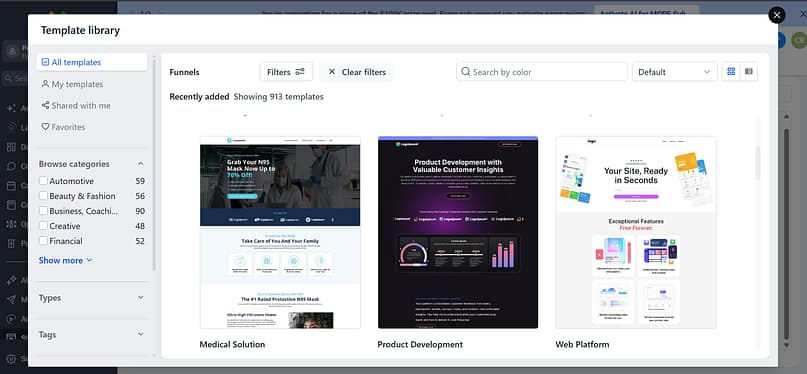
Task: Click the Product Development title text
Action: tap(420, 345)
